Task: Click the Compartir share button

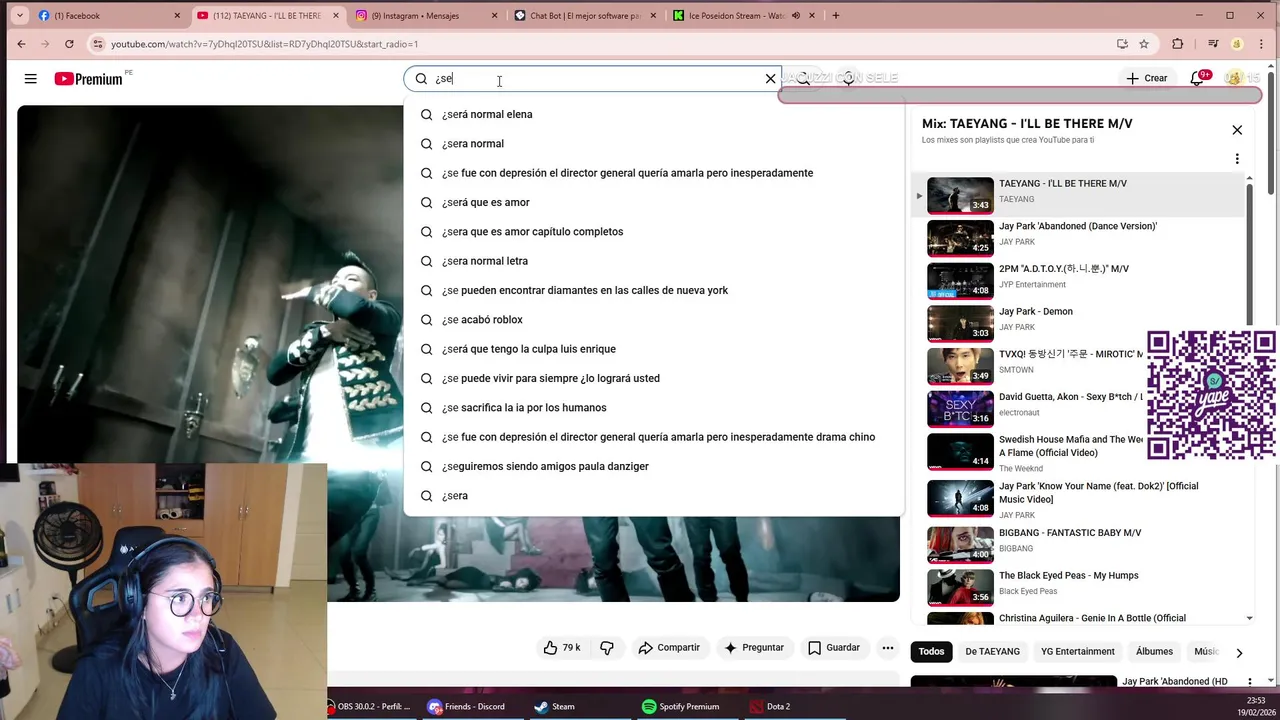Action: click(669, 648)
